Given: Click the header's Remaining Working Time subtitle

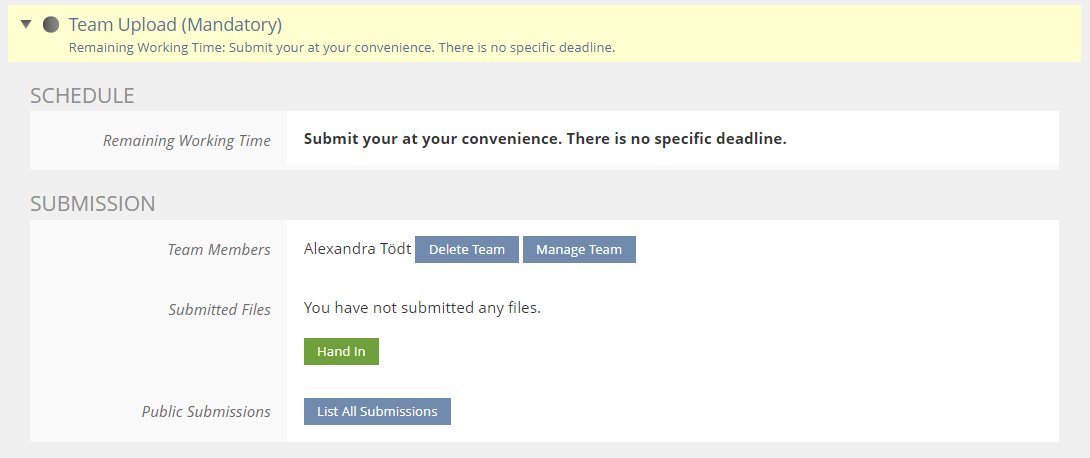Looking at the screenshot, I should (341, 47).
